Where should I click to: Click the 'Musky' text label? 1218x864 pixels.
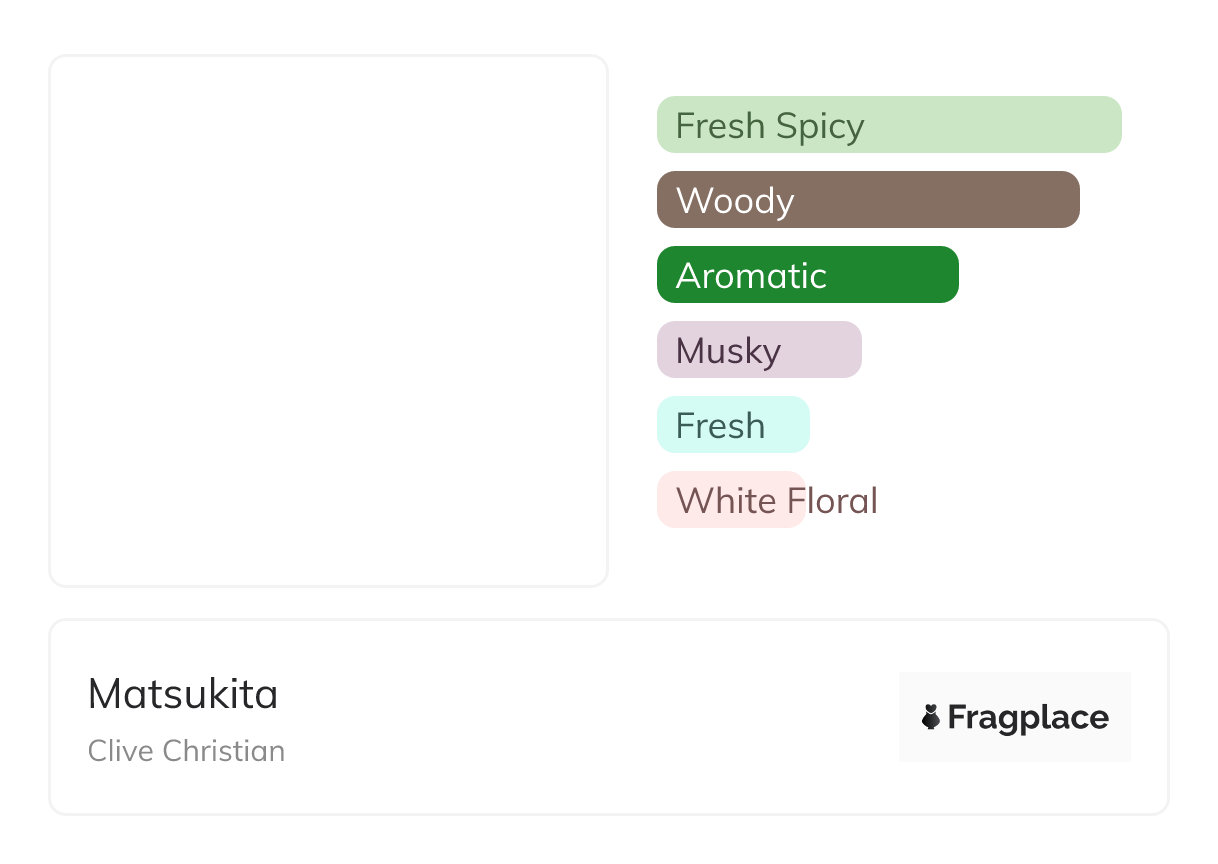point(728,351)
